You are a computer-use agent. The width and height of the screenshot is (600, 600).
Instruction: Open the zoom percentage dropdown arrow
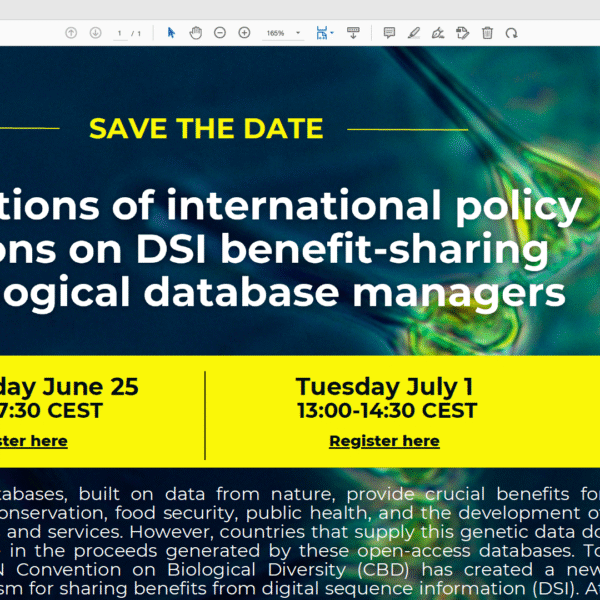[x=298, y=33]
